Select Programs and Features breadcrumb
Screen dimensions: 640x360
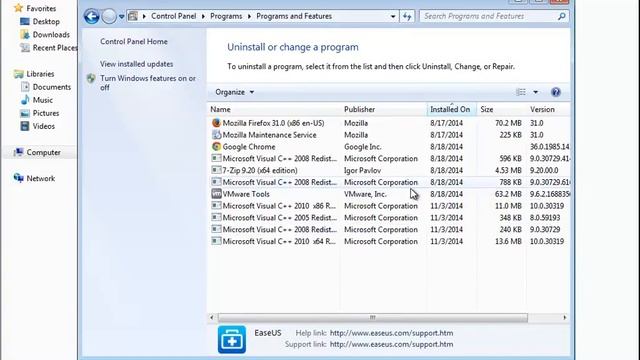tap(294, 16)
